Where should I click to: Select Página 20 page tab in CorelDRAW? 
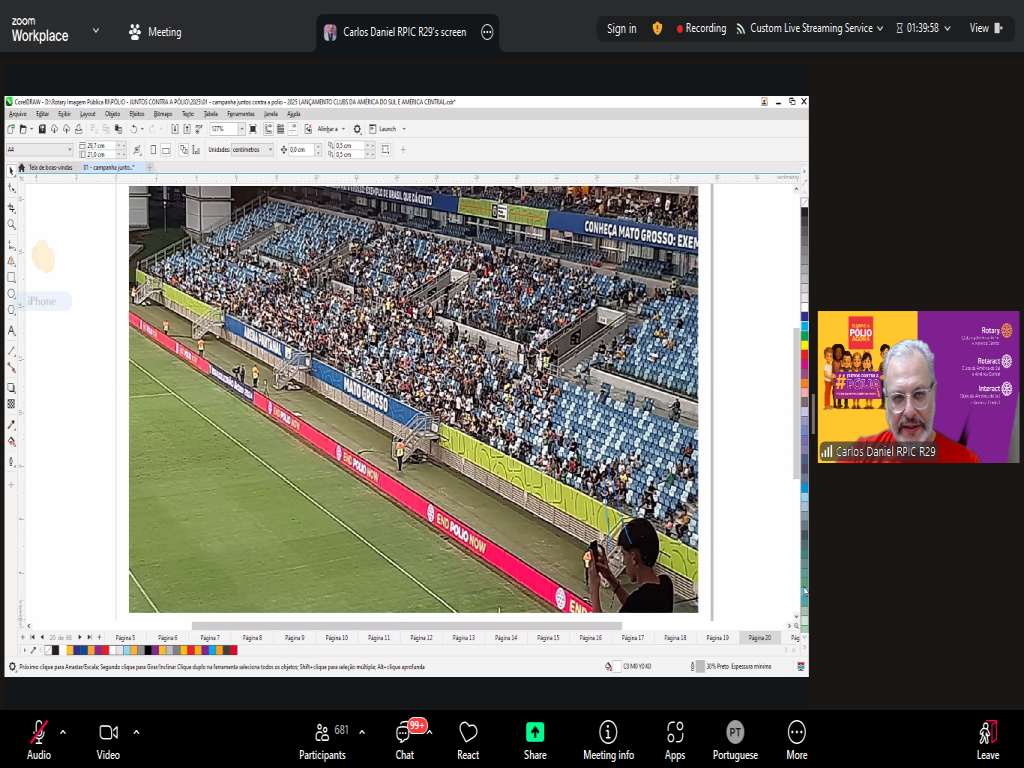[x=759, y=637]
